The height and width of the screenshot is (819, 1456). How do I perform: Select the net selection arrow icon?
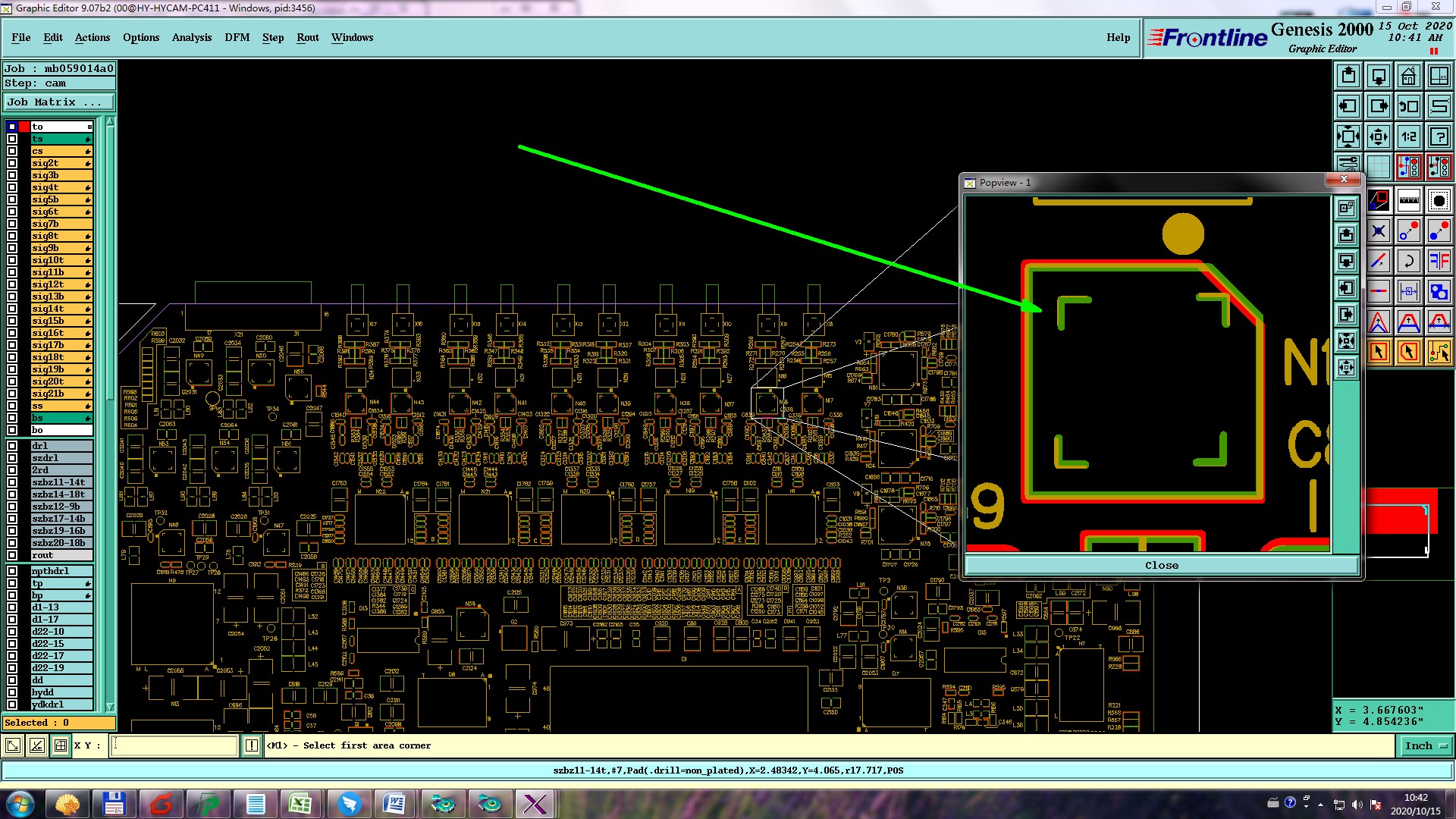pos(1439,352)
